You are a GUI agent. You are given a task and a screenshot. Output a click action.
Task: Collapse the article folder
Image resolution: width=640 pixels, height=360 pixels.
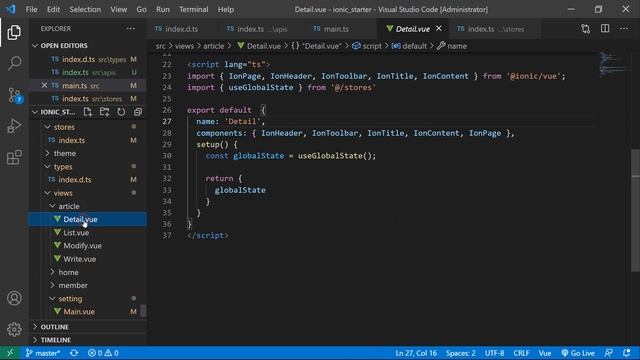tap(69, 206)
